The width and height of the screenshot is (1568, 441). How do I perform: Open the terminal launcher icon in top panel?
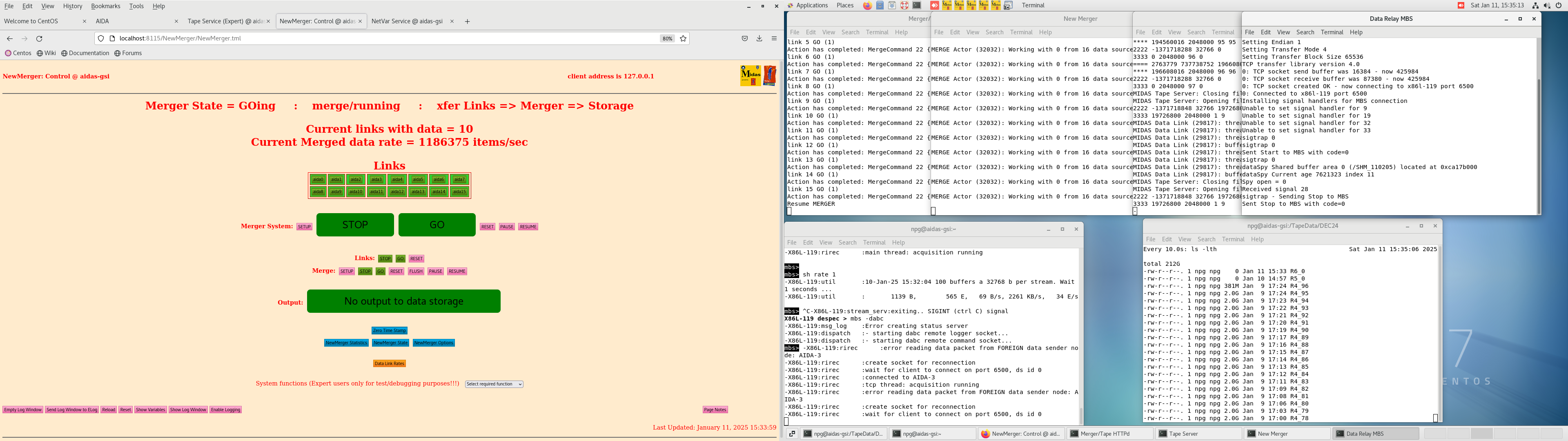[917, 5]
